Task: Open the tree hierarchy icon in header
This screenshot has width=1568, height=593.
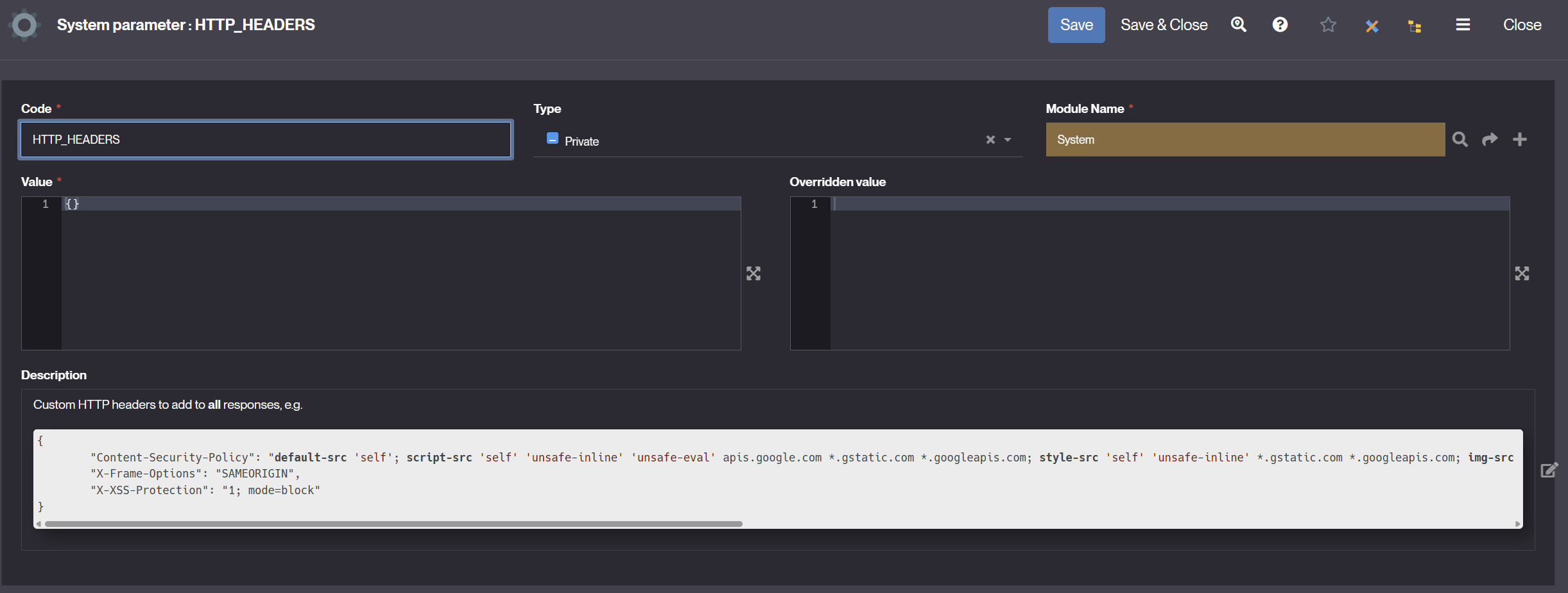Action: coord(1415,26)
